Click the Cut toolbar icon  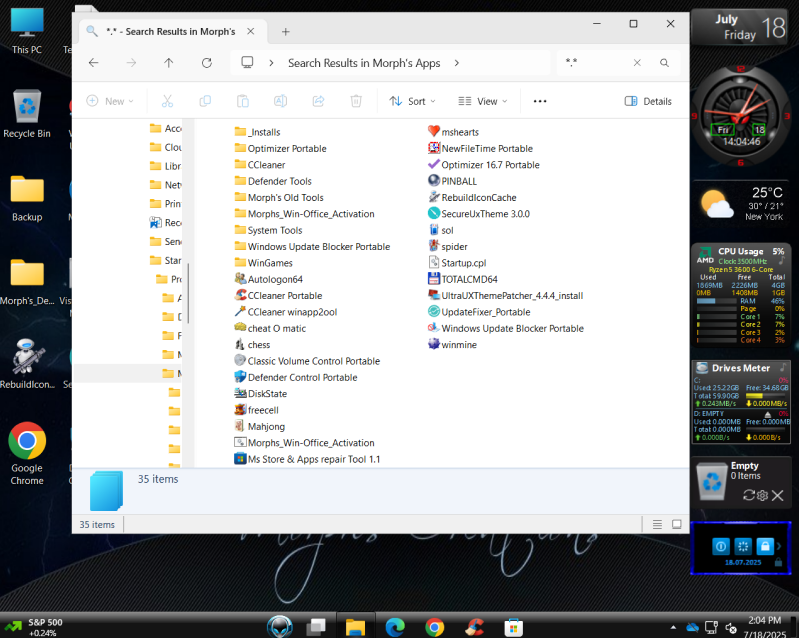pyautogui.click(x=167, y=101)
